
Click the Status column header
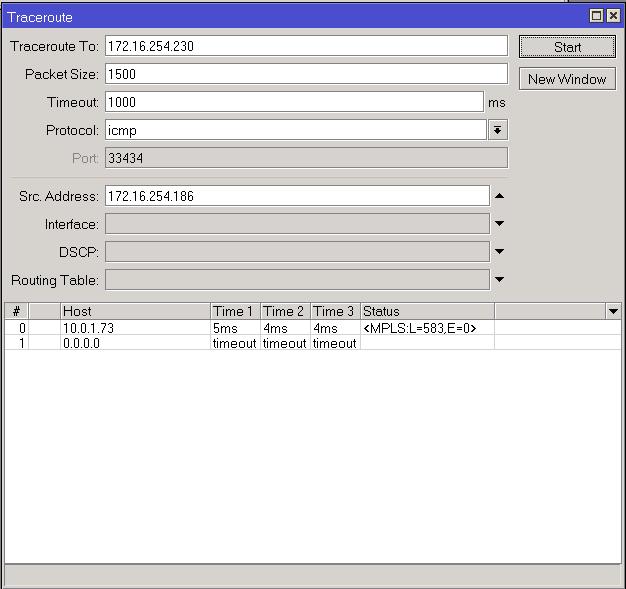[x=427, y=311]
